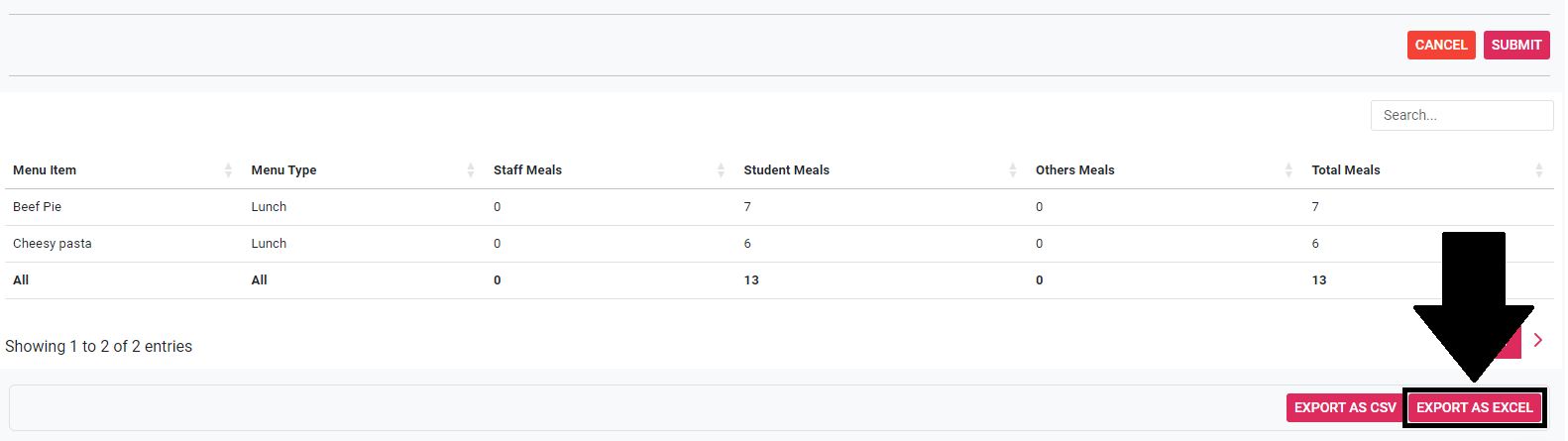Click Menu Type sort arrows icon
The width and height of the screenshot is (1568, 441).
pyautogui.click(x=470, y=170)
